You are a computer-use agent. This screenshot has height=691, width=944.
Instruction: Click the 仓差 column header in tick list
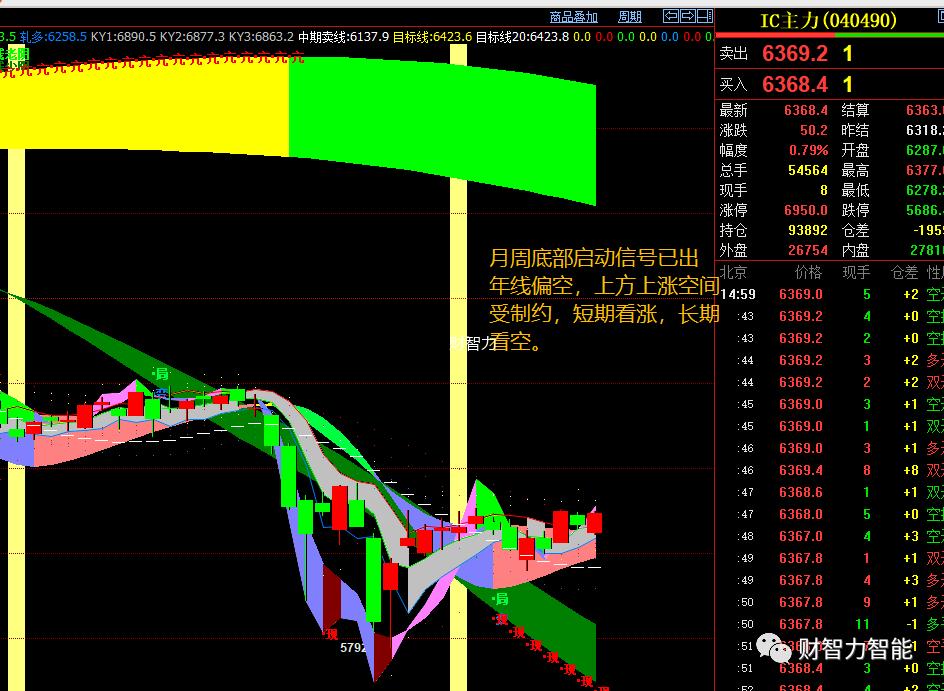pos(904,273)
